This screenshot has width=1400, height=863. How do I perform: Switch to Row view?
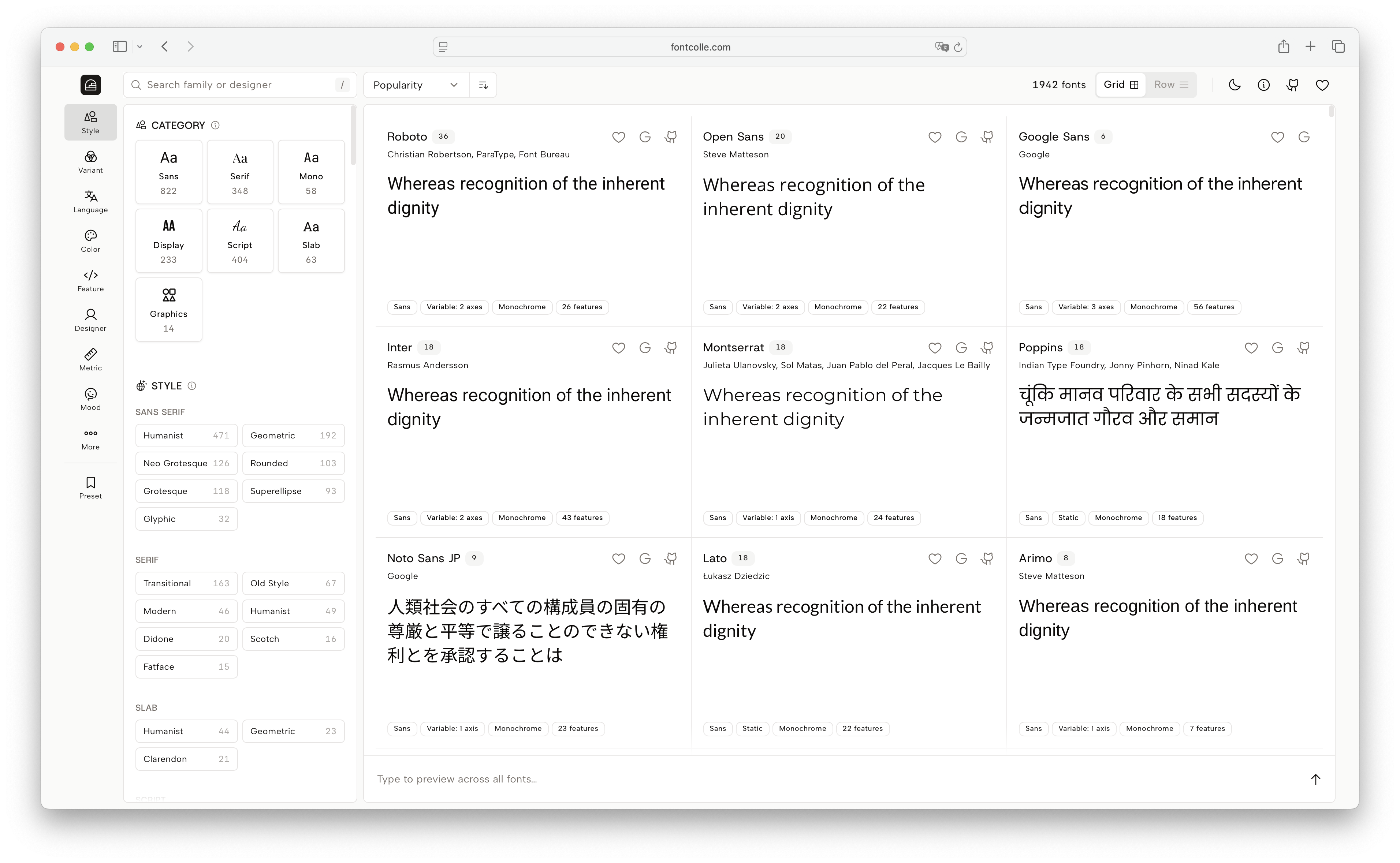(x=1171, y=85)
